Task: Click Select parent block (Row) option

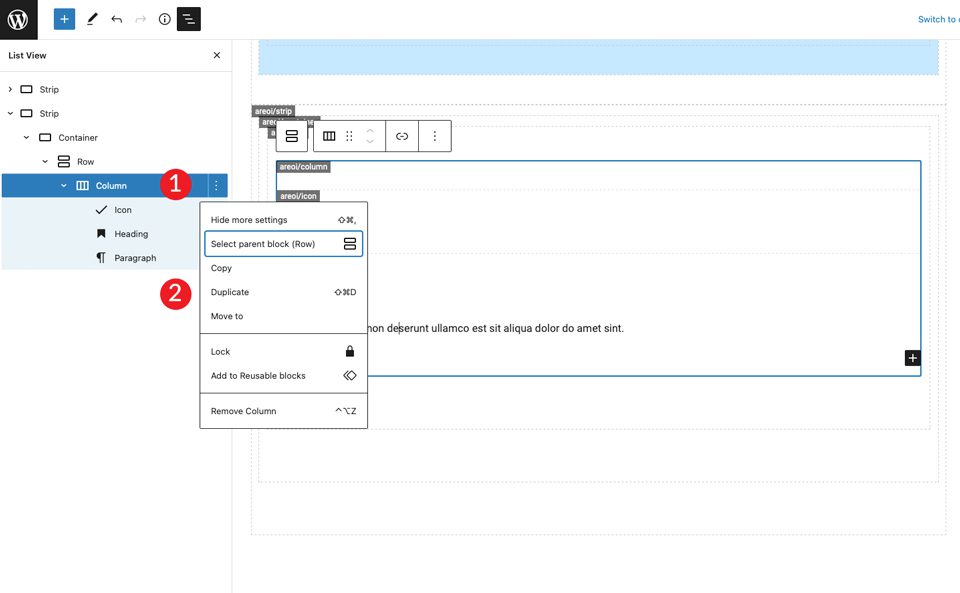Action: pyautogui.click(x=263, y=244)
